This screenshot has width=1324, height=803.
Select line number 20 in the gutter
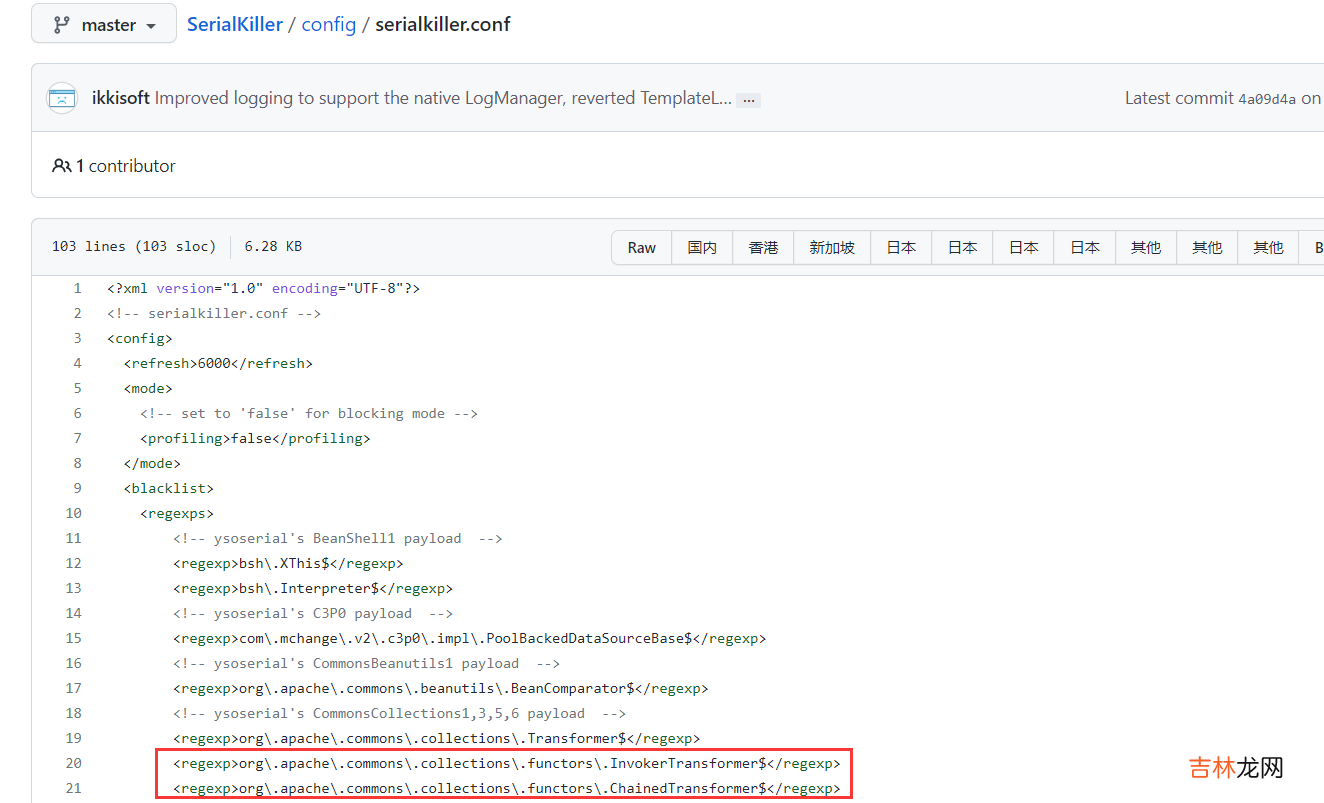[73, 763]
